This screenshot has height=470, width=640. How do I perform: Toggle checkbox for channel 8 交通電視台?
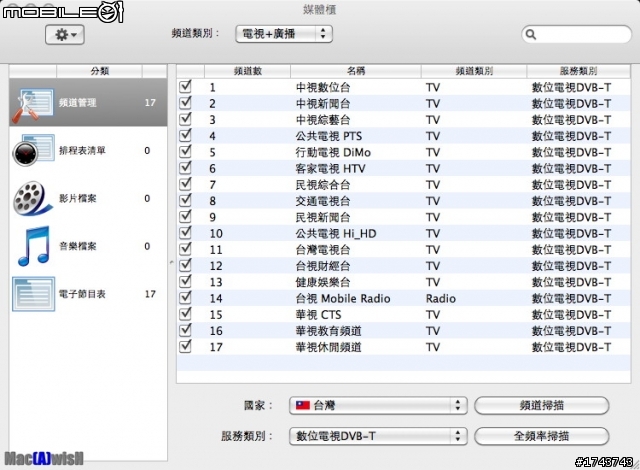(x=185, y=200)
